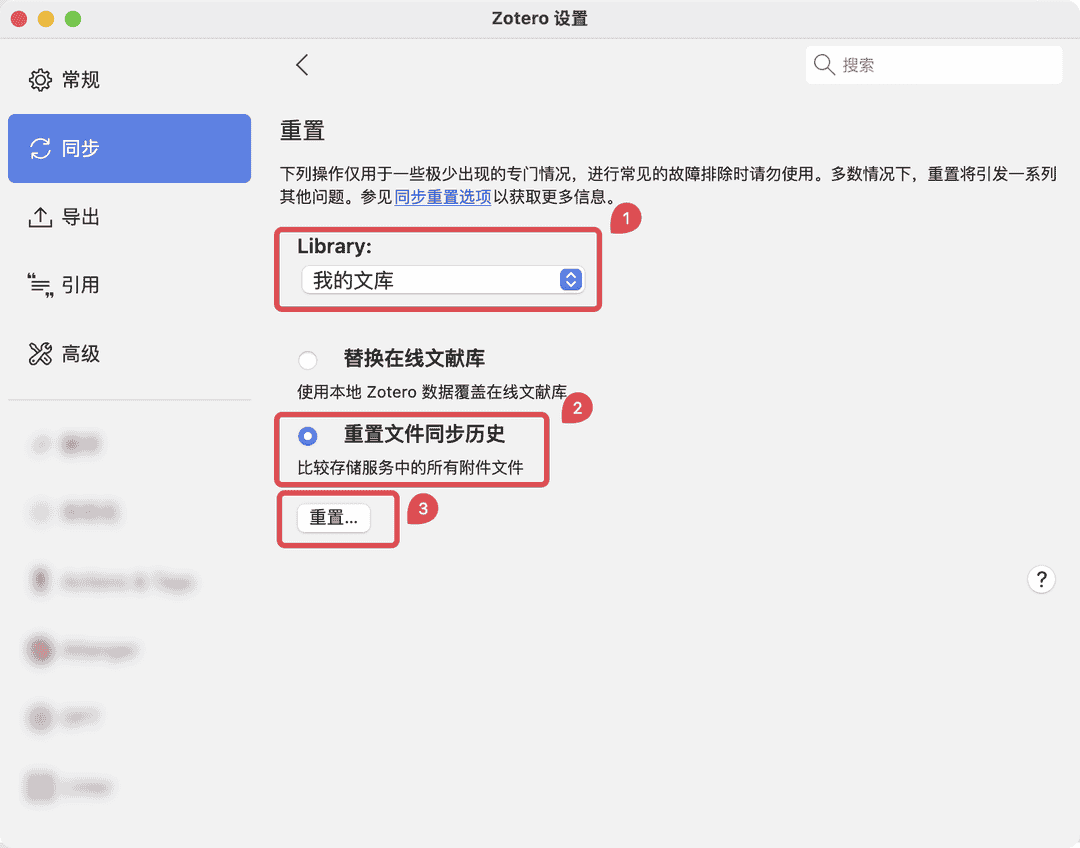Click the question mark help icon

point(1041,579)
